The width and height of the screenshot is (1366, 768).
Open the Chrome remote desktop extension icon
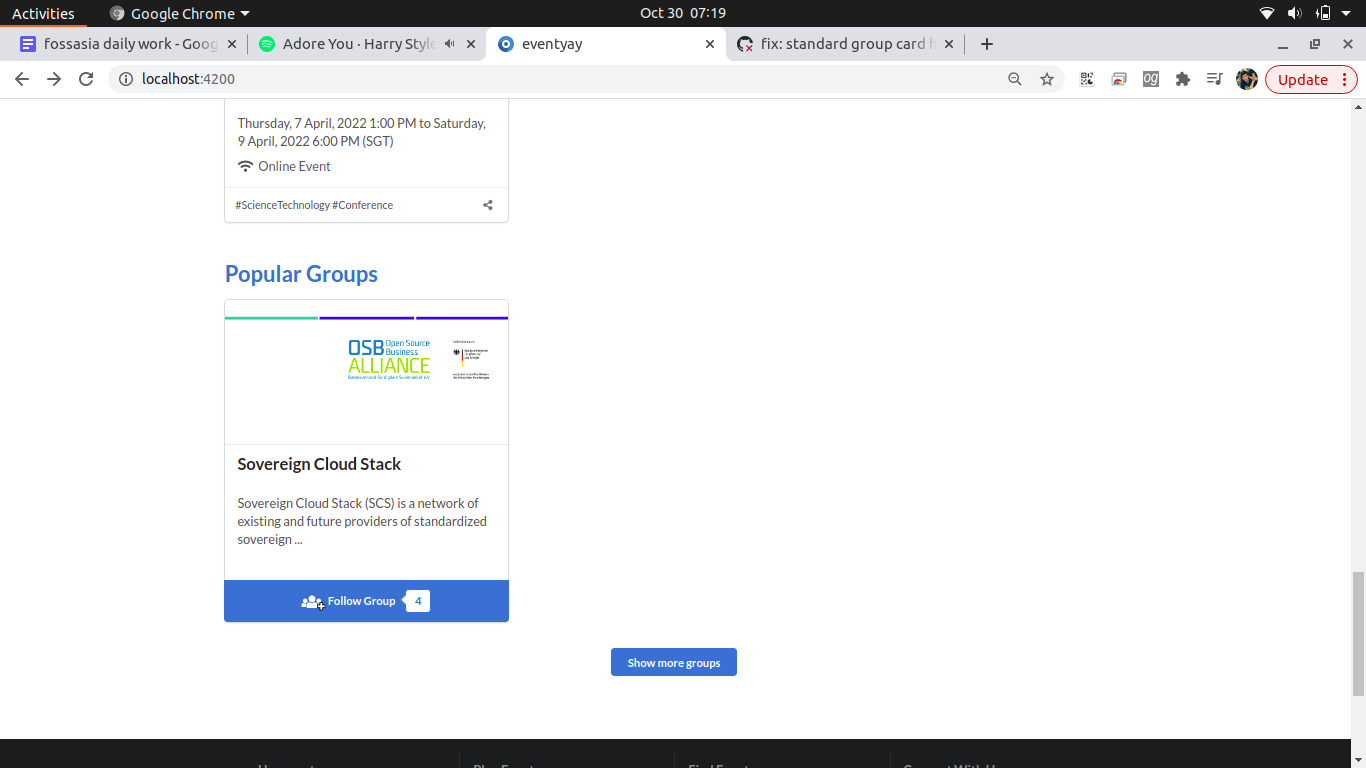tap(1119, 79)
